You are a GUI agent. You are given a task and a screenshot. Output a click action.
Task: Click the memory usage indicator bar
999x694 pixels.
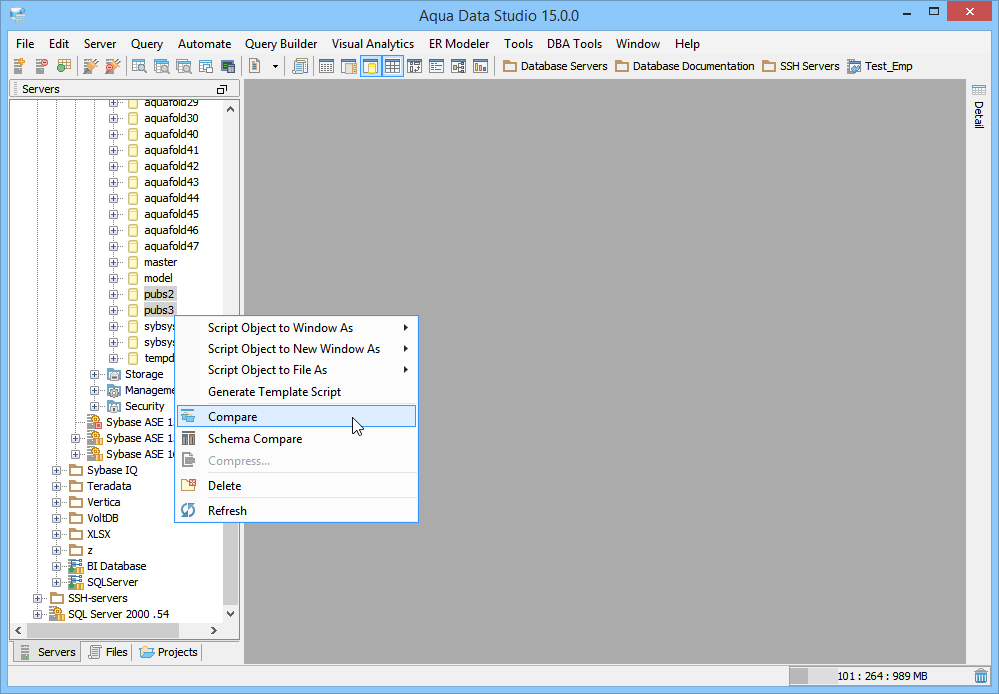coord(880,676)
